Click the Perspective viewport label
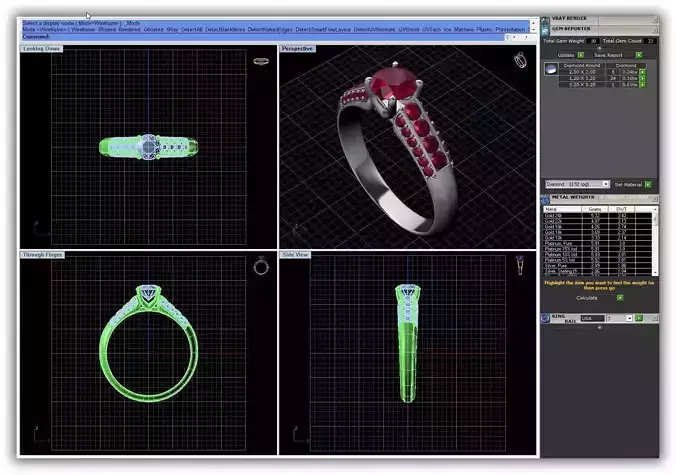676x475 pixels. (297, 49)
